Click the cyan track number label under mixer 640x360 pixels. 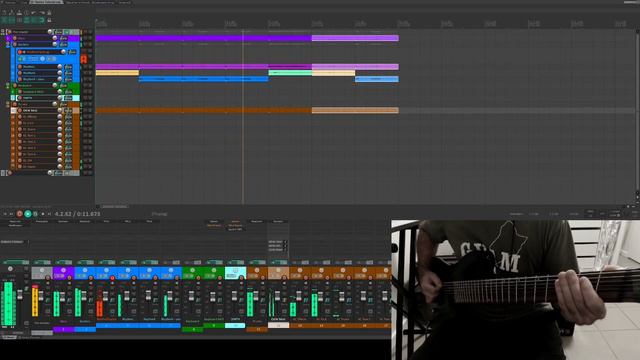[235, 326]
